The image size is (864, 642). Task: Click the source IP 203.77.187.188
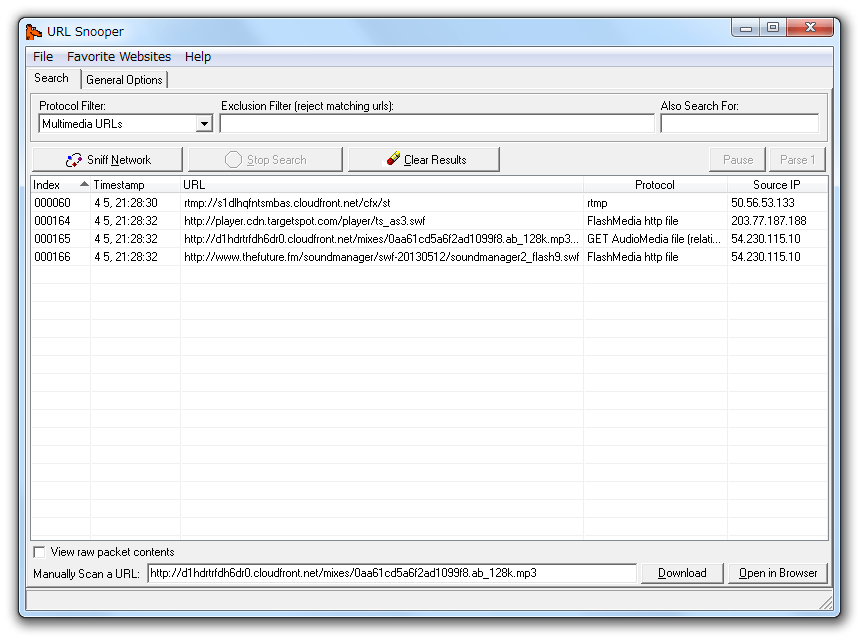tap(769, 221)
